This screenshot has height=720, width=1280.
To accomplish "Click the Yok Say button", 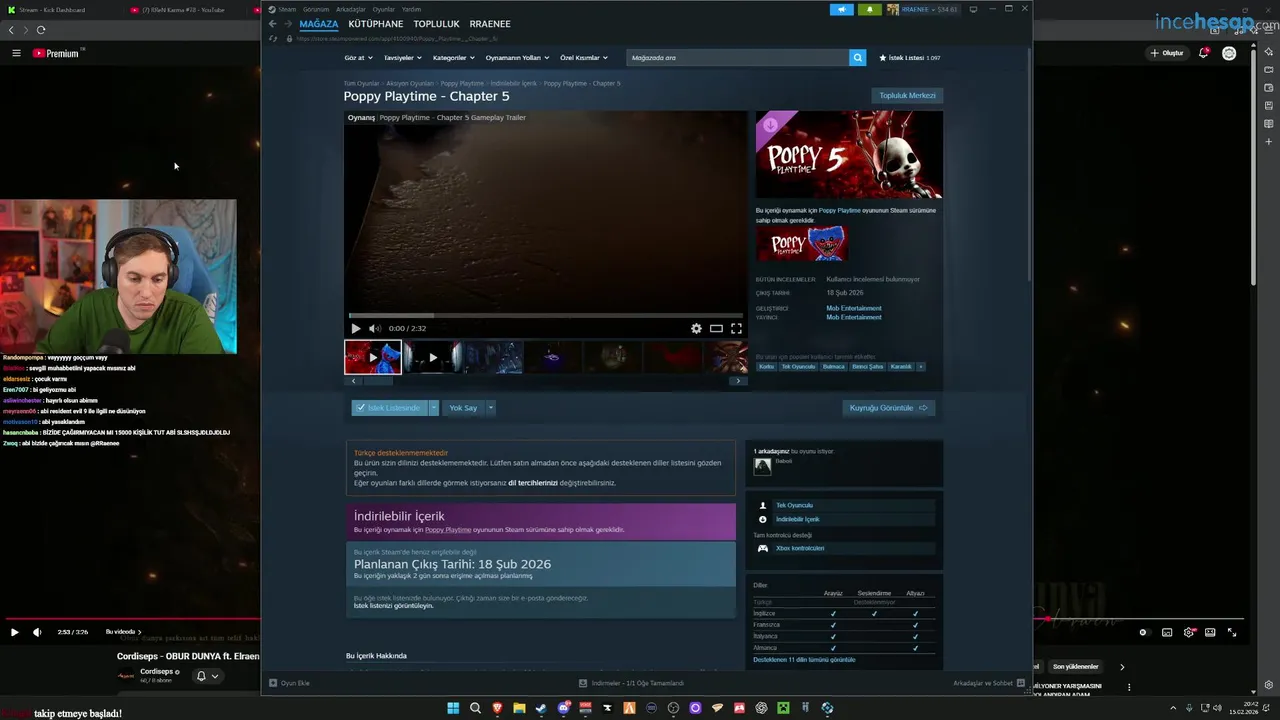I will coord(463,408).
